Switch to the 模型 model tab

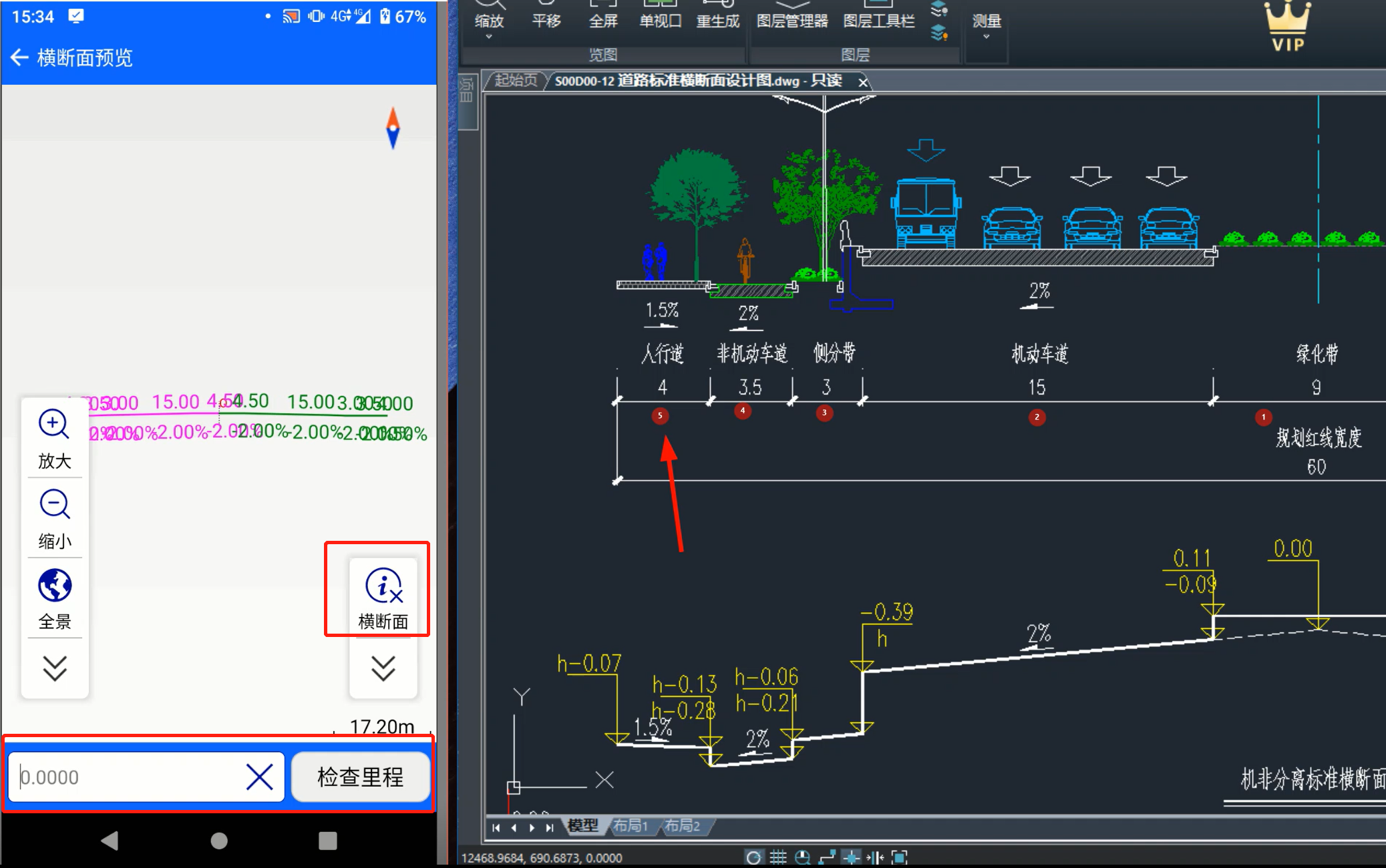pyautogui.click(x=582, y=826)
